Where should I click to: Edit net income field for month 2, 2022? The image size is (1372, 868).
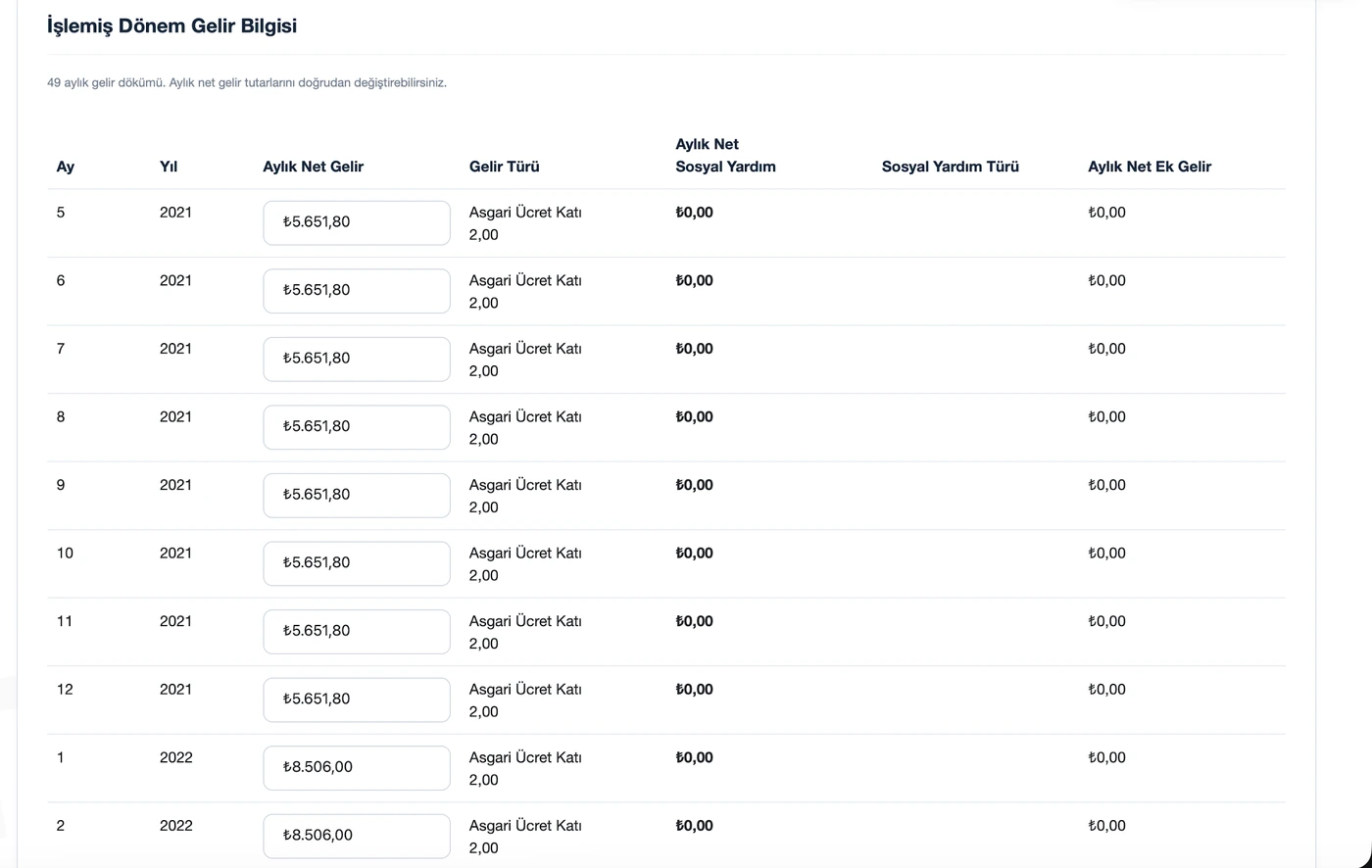click(357, 836)
